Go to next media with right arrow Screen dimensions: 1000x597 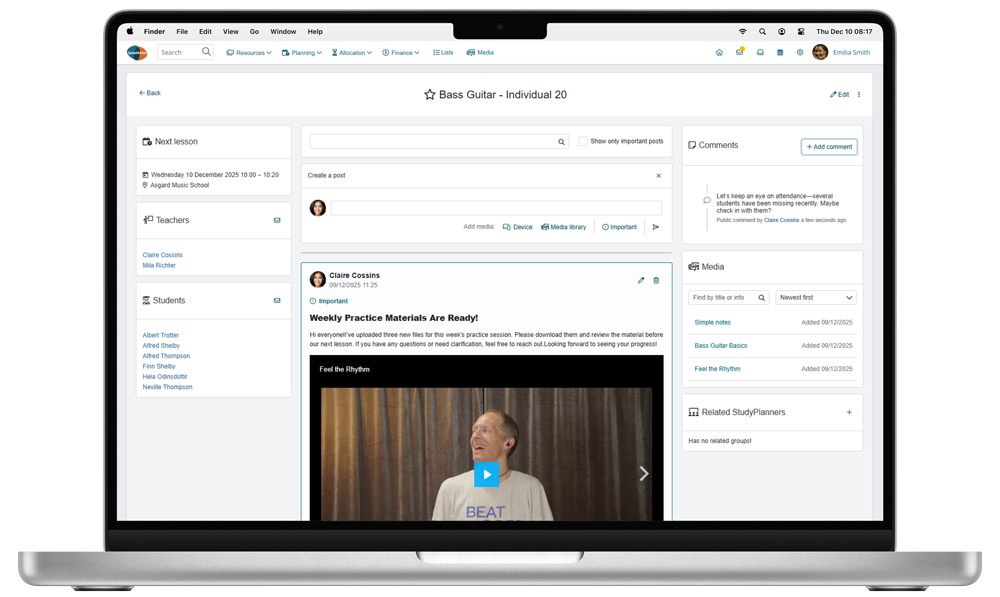coord(644,473)
